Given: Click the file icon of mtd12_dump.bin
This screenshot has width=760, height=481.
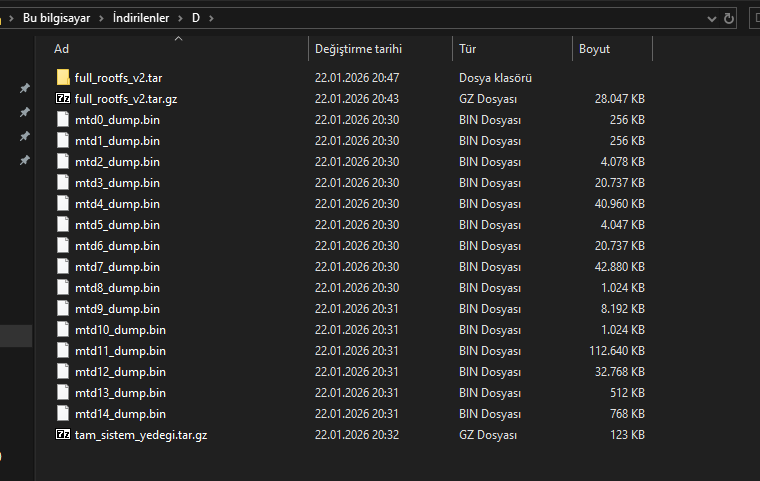Looking at the screenshot, I should 63,371.
